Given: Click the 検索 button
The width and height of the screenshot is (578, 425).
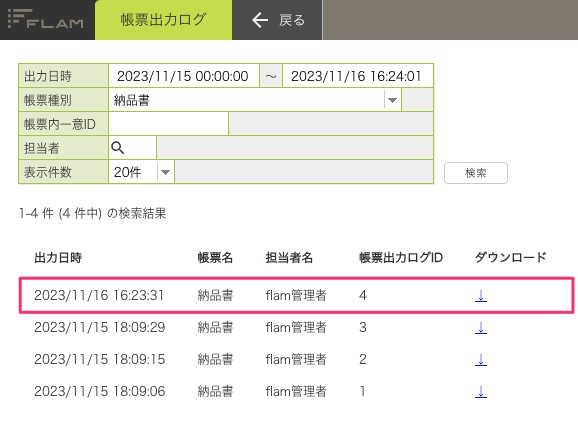Looking at the screenshot, I should coord(476,173).
